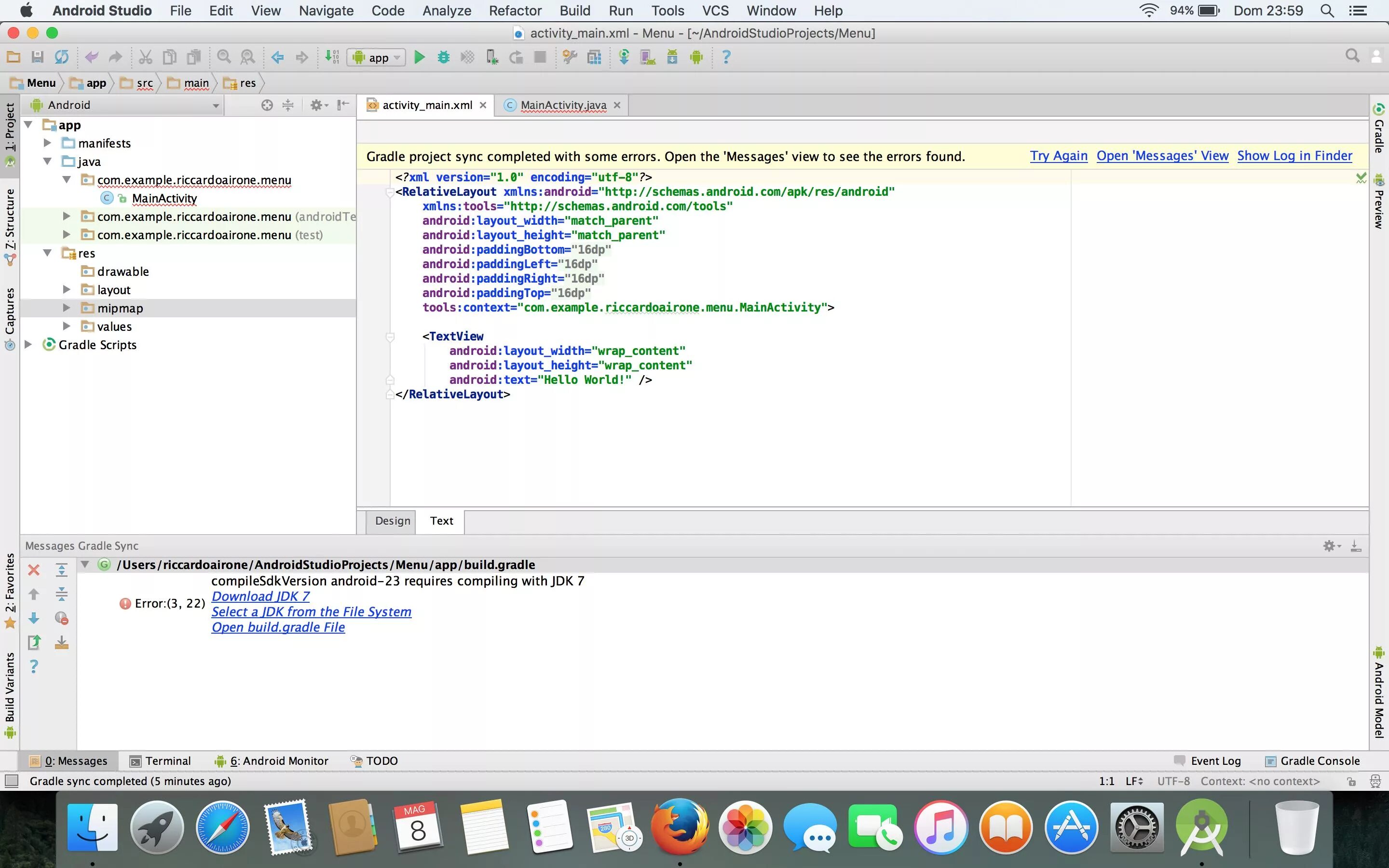Hide the Project panel icon

tap(342, 105)
